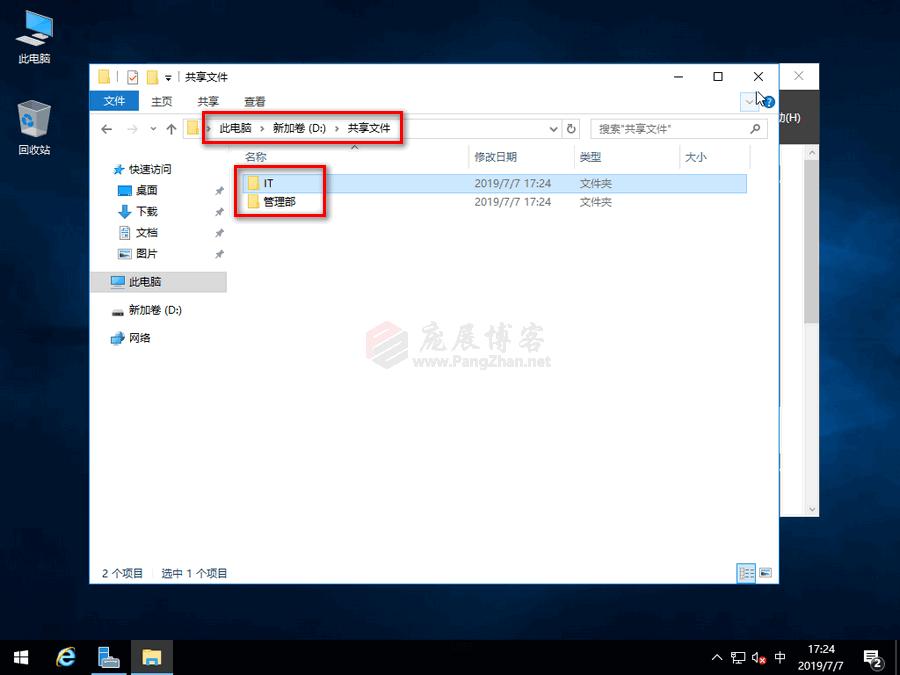Screen dimensions: 900x675
Task: Go up one level with the up arrow
Action: (x=170, y=128)
